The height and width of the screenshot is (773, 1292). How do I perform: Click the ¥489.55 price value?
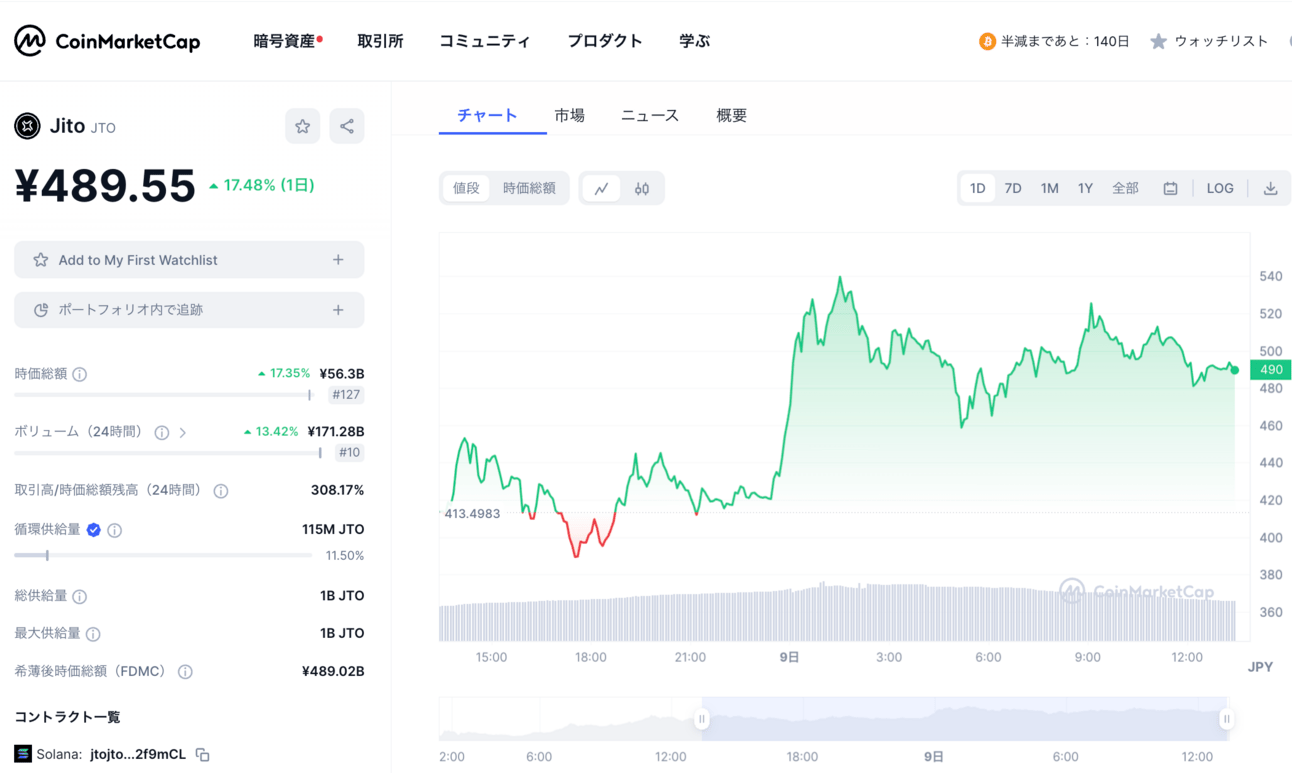(105, 186)
